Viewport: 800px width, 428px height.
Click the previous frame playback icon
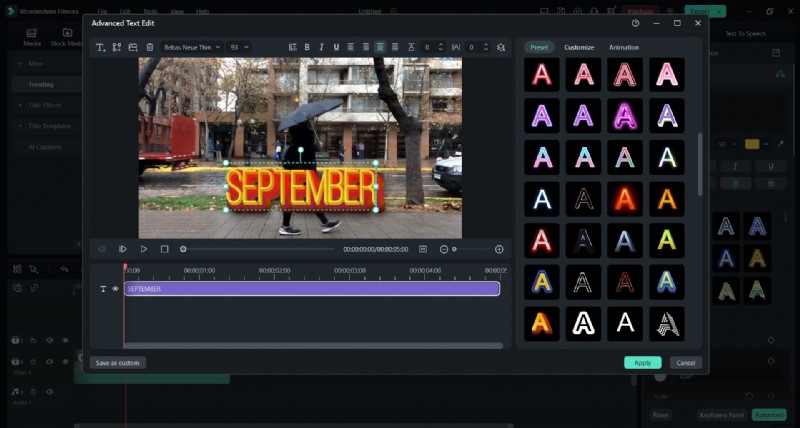pyautogui.click(x=102, y=249)
